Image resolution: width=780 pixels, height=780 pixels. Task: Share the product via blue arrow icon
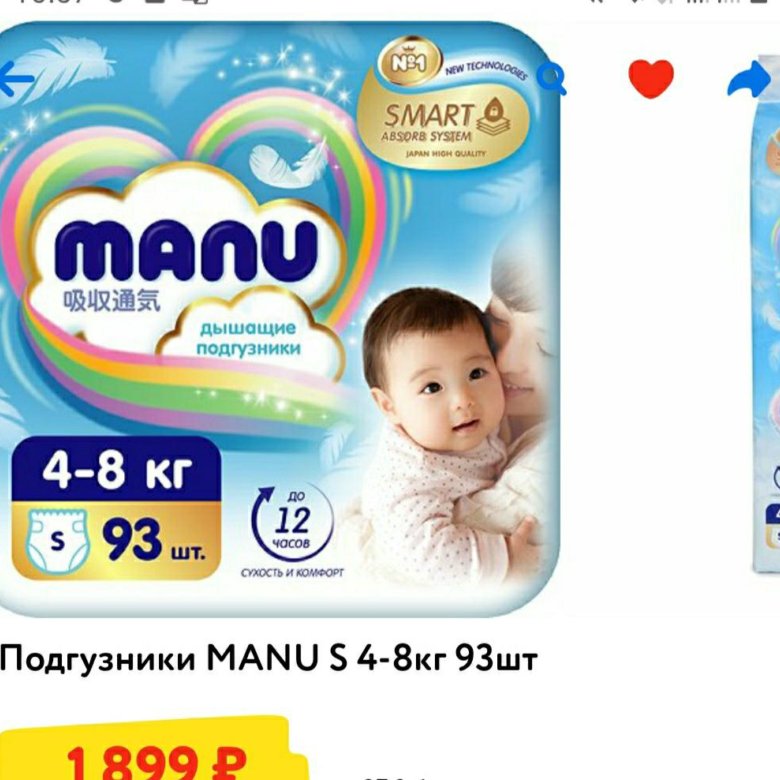748,79
